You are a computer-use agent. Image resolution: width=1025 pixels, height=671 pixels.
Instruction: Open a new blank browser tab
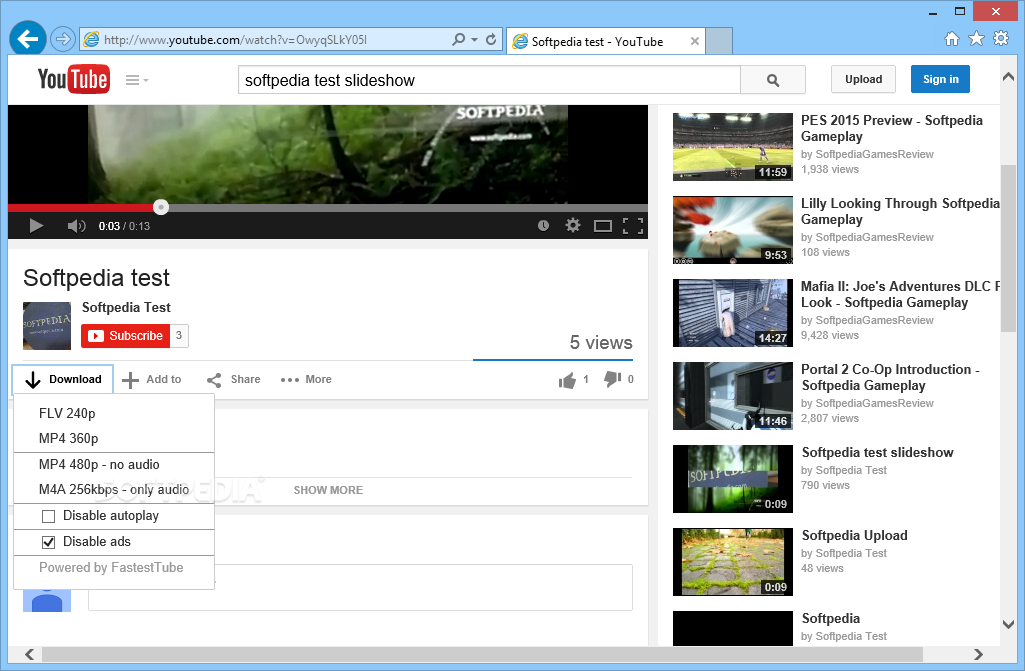(719, 41)
